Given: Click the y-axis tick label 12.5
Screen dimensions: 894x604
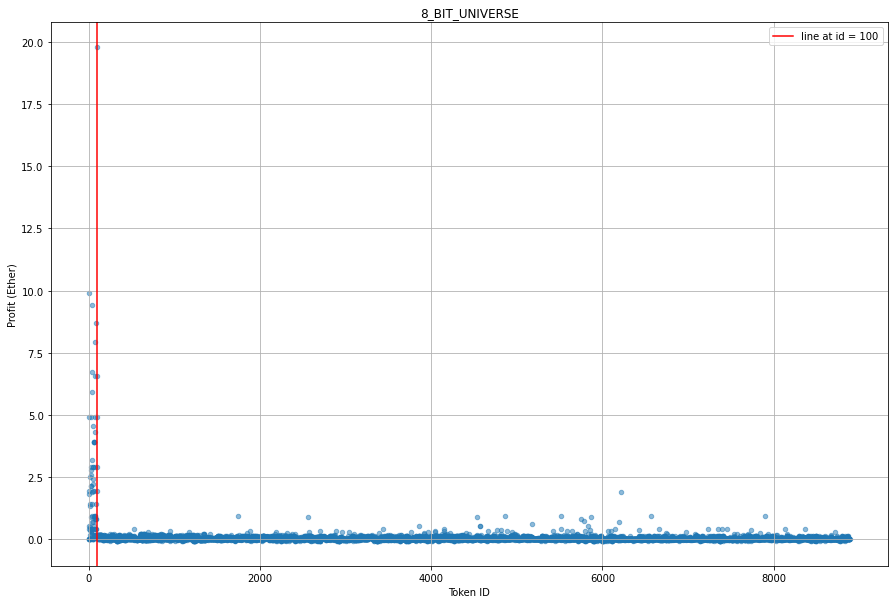Looking at the screenshot, I should (34, 229).
